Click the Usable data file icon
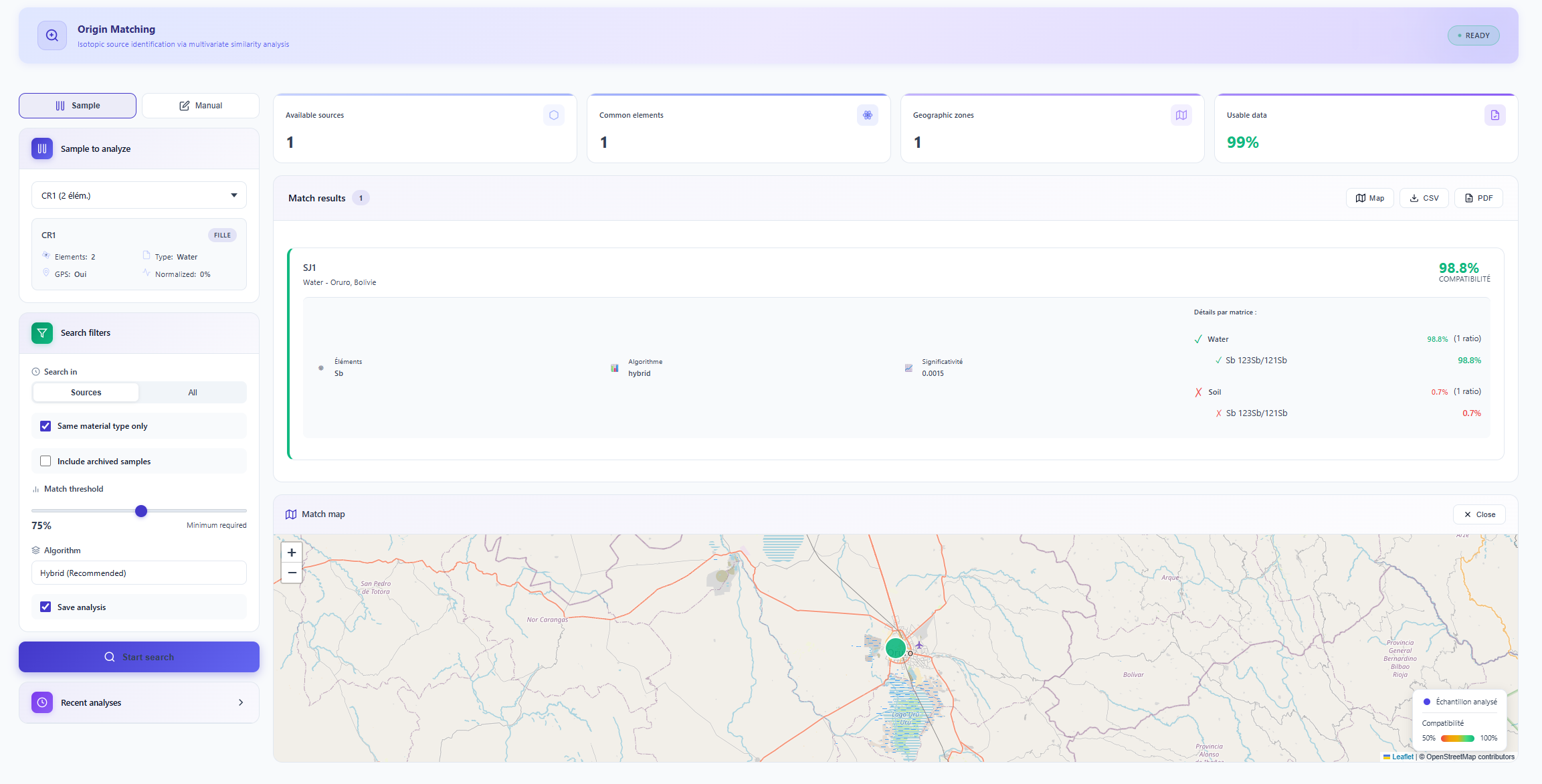 [1495, 115]
